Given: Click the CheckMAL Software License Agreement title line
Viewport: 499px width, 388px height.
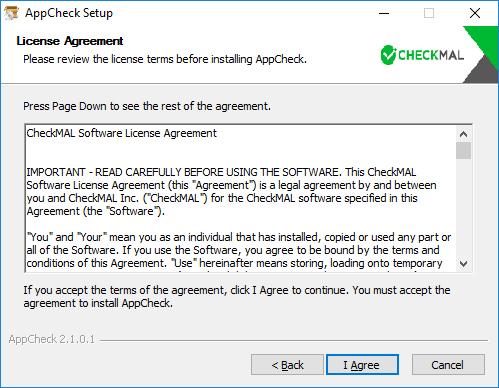Looking at the screenshot, I should (x=122, y=133).
